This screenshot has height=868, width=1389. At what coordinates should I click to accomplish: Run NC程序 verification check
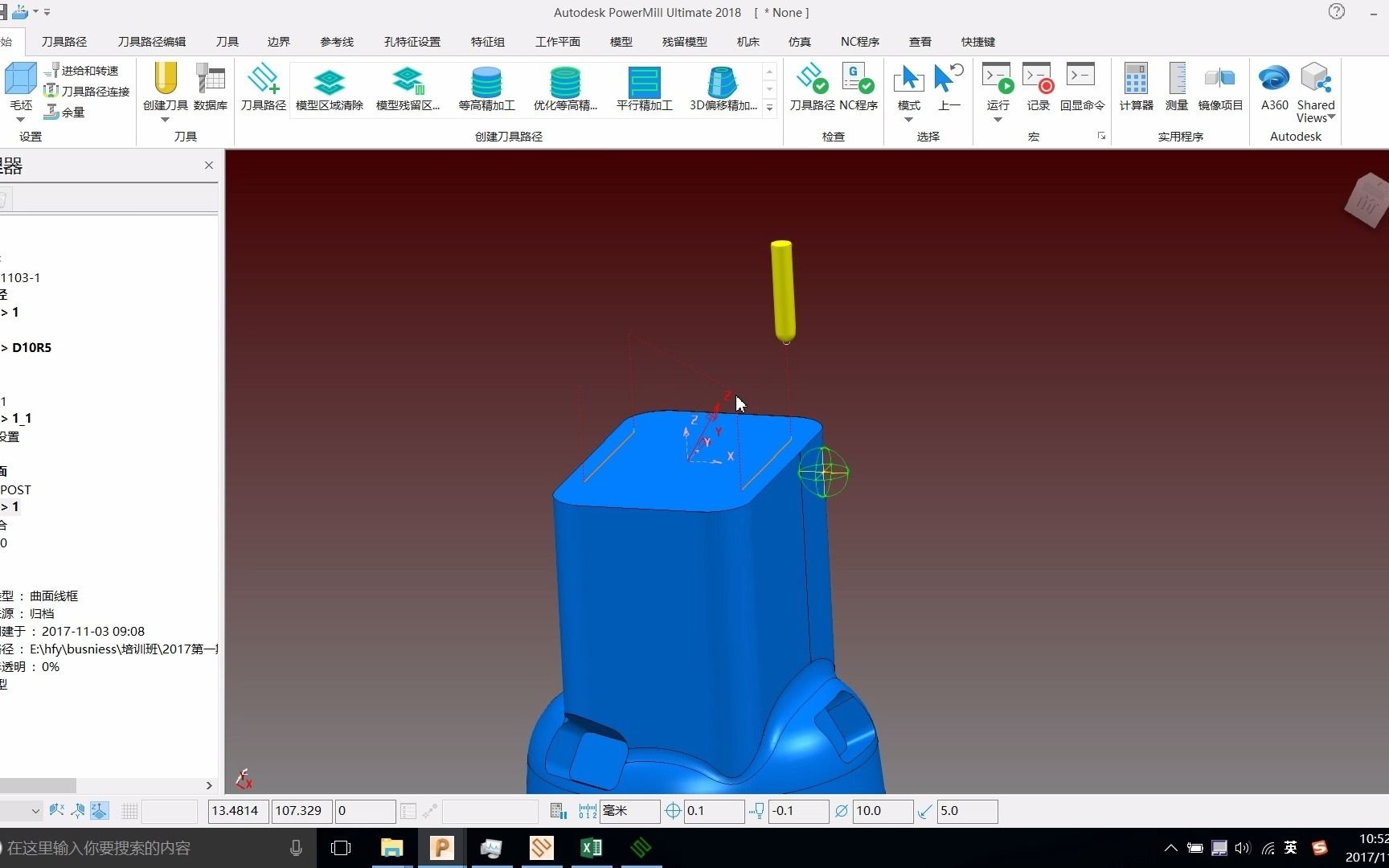pos(858,87)
